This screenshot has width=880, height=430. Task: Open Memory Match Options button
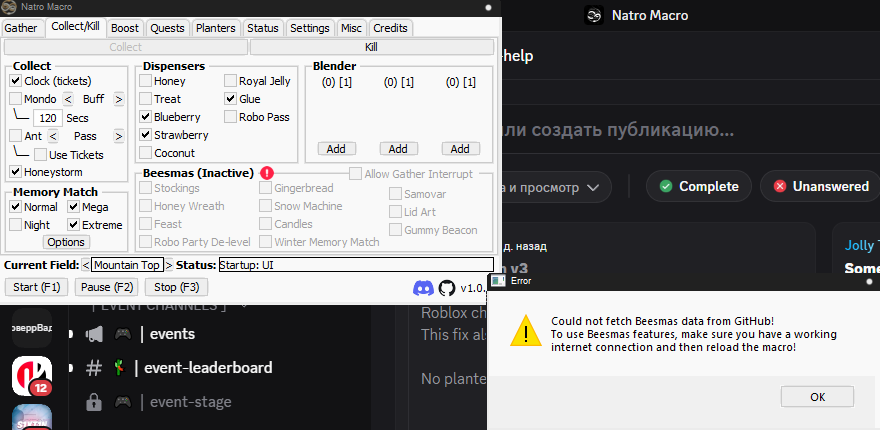point(66,243)
